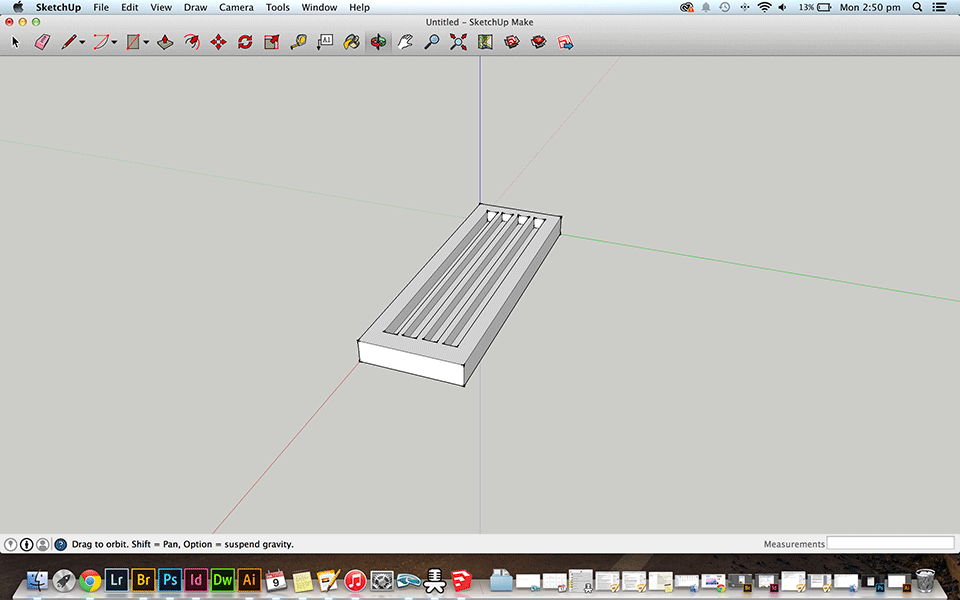Open Add Location from the toolbar
Viewport: 960px width, 600px height.
(x=485, y=42)
